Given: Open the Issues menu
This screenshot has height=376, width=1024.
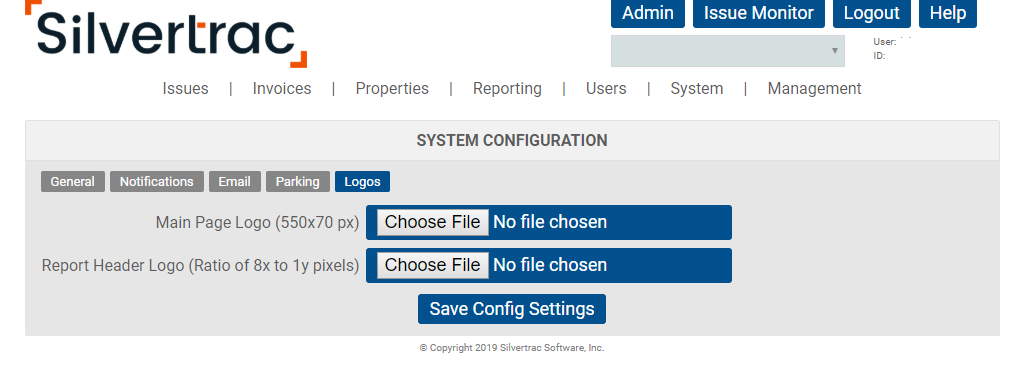Looking at the screenshot, I should tap(185, 89).
